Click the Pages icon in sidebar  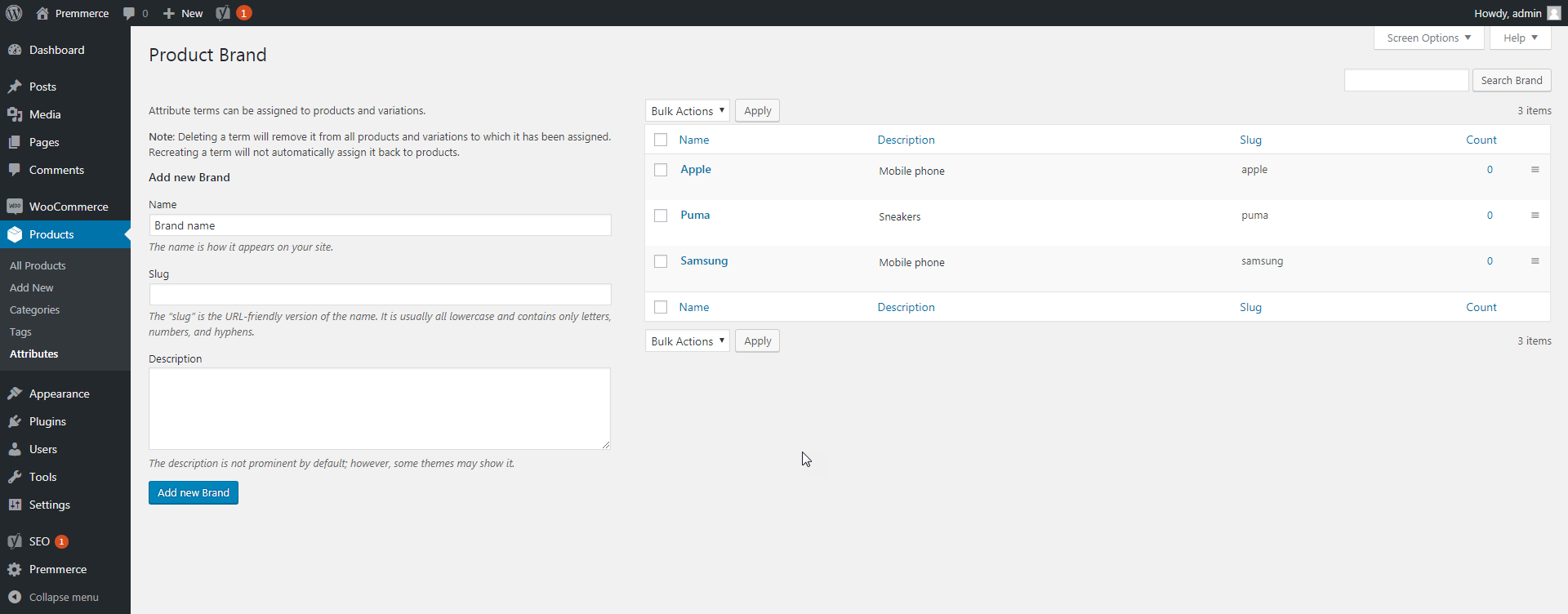(15, 142)
